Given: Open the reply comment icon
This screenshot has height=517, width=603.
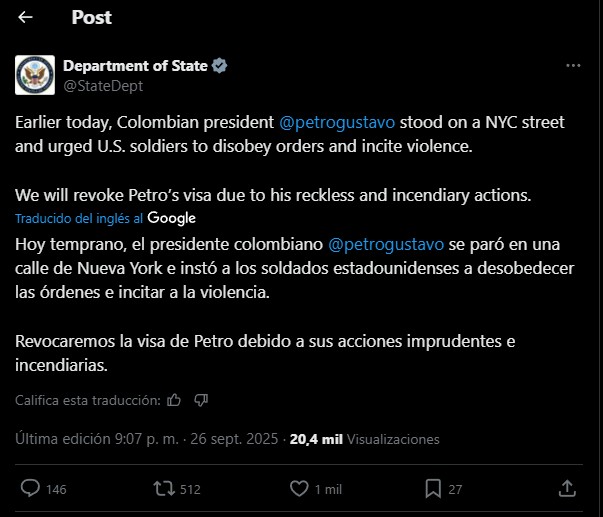Looking at the screenshot, I should pyautogui.click(x=30, y=489).
